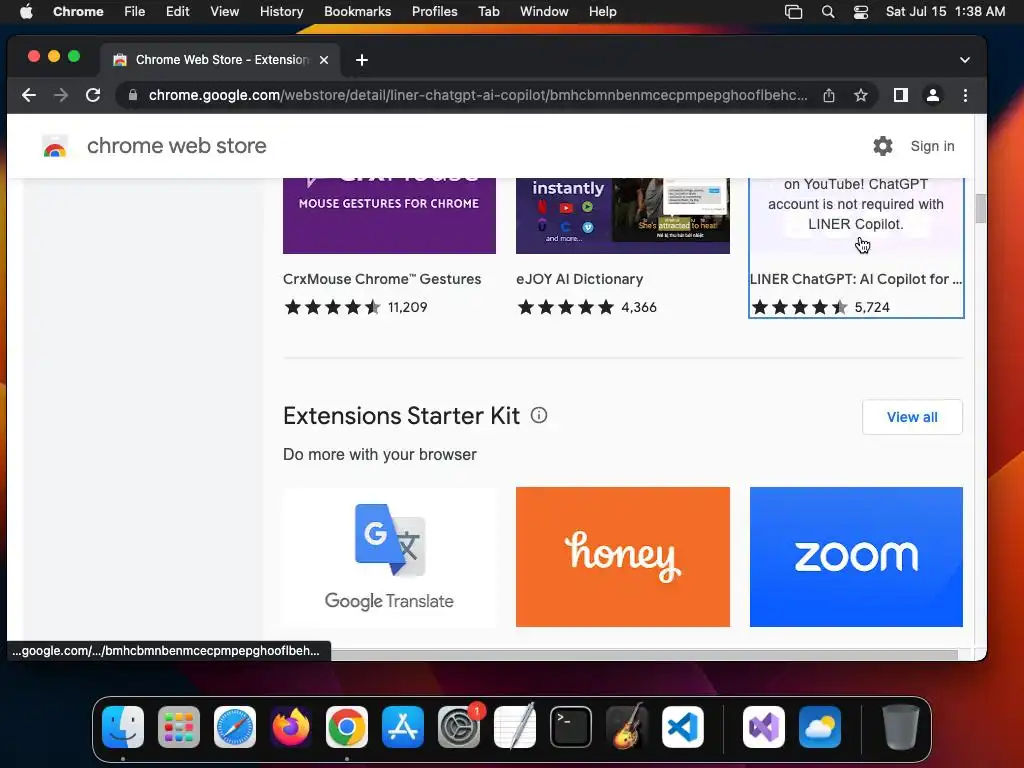Click the page vertical scrollbar thumb
The image size is (1024, 768).
coord(980,209)
